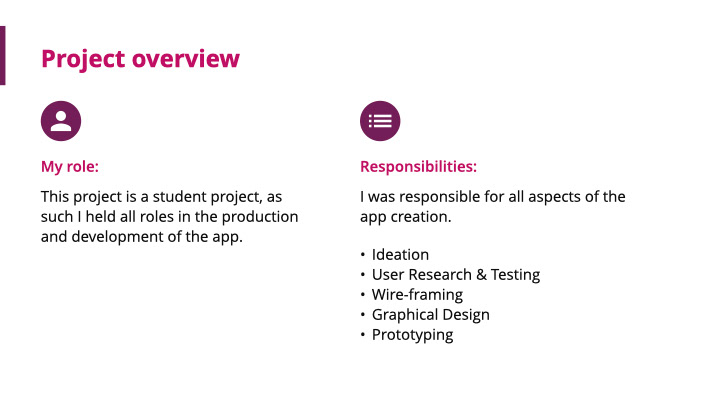Select the 'My role:' heading

pos(69,167)
